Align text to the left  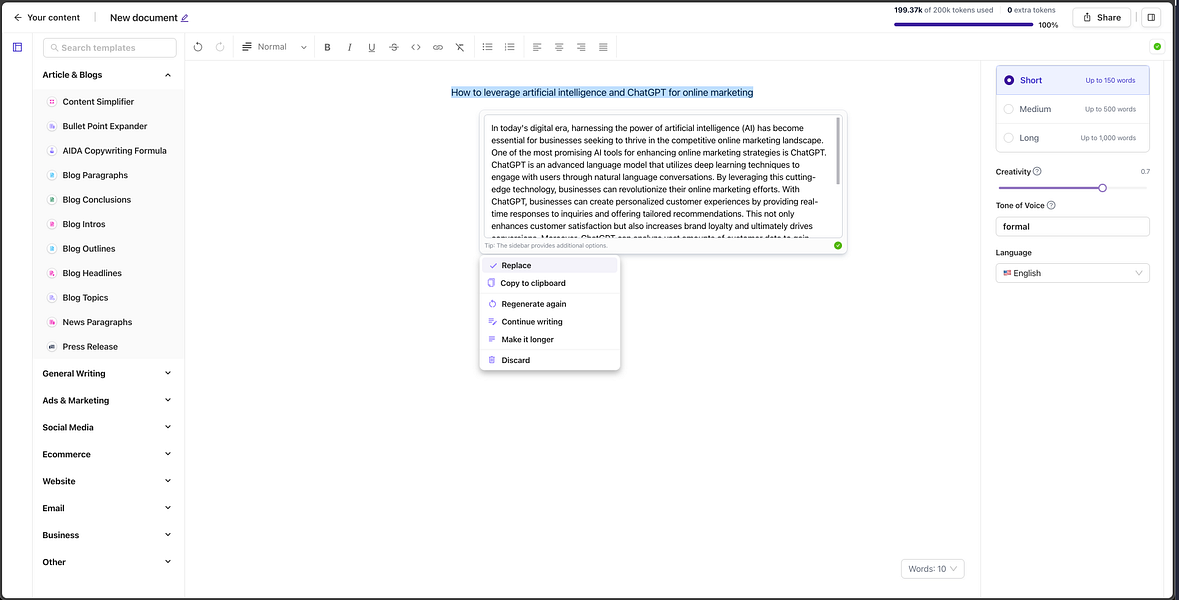537,47
